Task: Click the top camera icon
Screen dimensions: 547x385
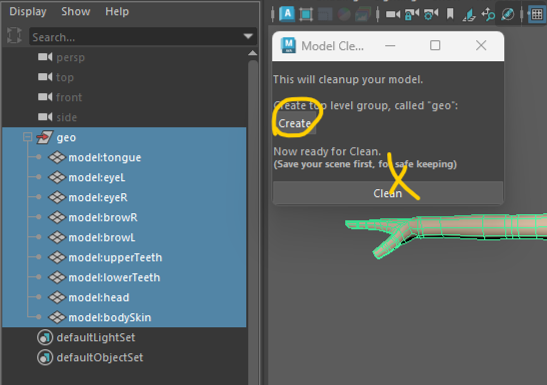Action: pyautogui.click(x=45, y=77)
